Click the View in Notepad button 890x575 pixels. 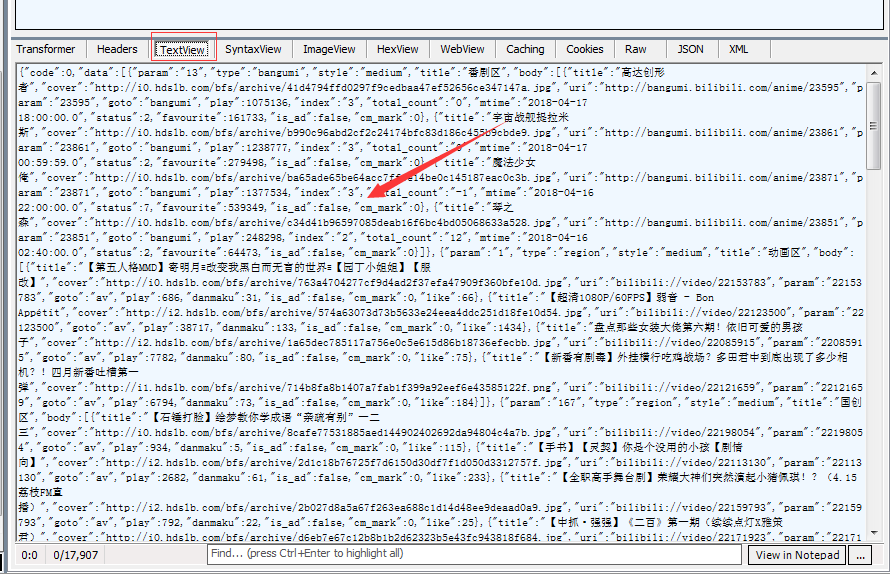797,555
